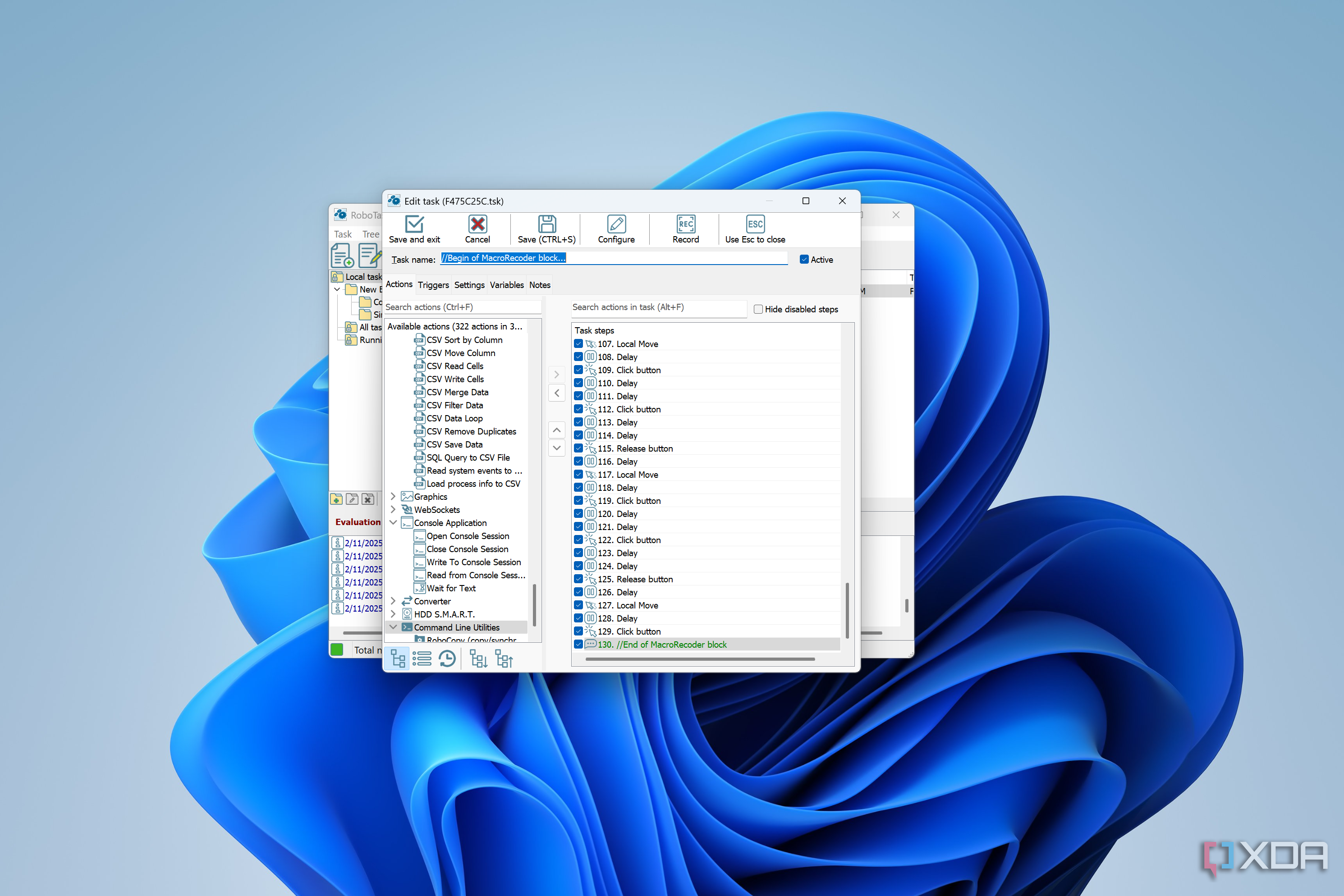Open the Triggers tab
Screen dimensions: 1344x896
tap(433, 284)
